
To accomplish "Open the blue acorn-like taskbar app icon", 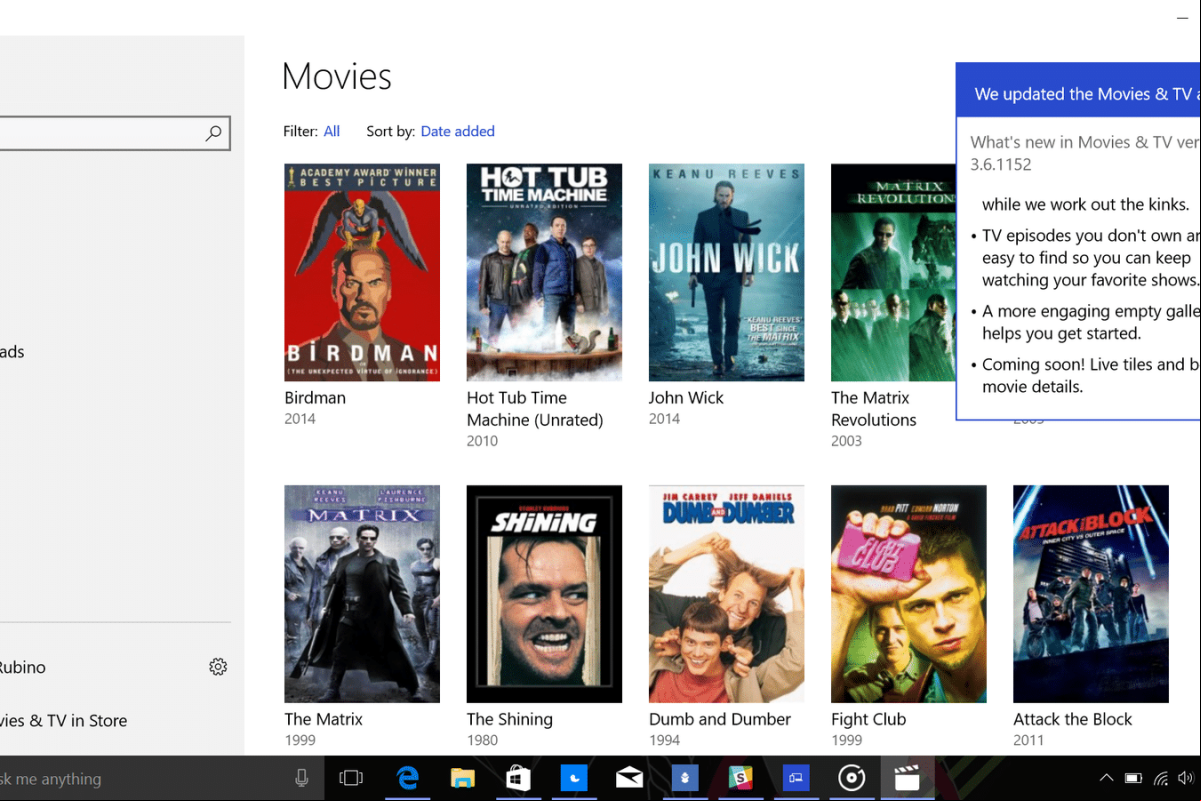I will click(685, 778).
